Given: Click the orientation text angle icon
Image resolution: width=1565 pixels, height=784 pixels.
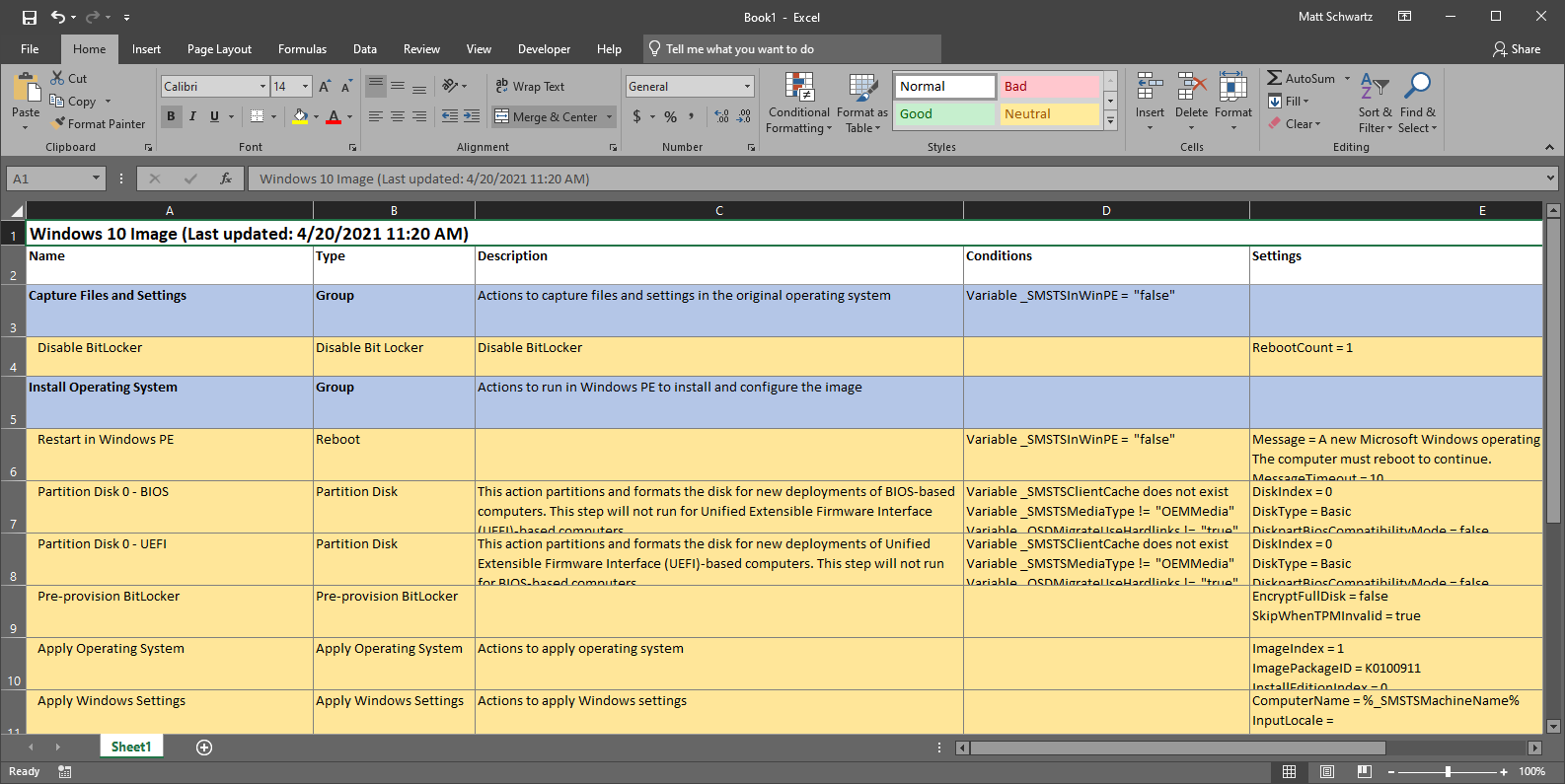Looking at the screenshot, I should [x=450, y=86].
